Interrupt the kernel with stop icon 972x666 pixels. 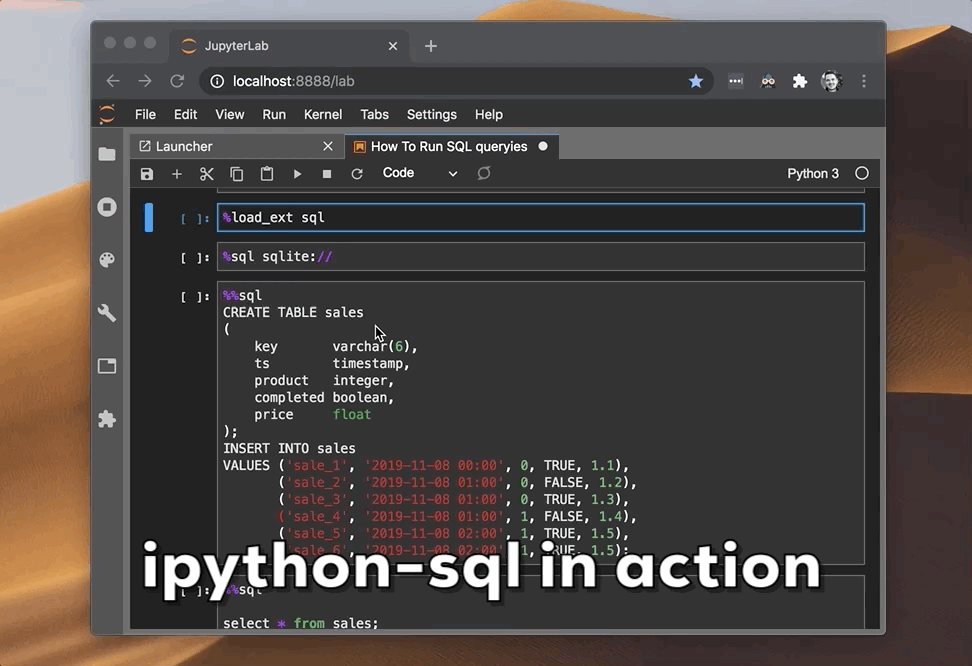pos(327,174)
